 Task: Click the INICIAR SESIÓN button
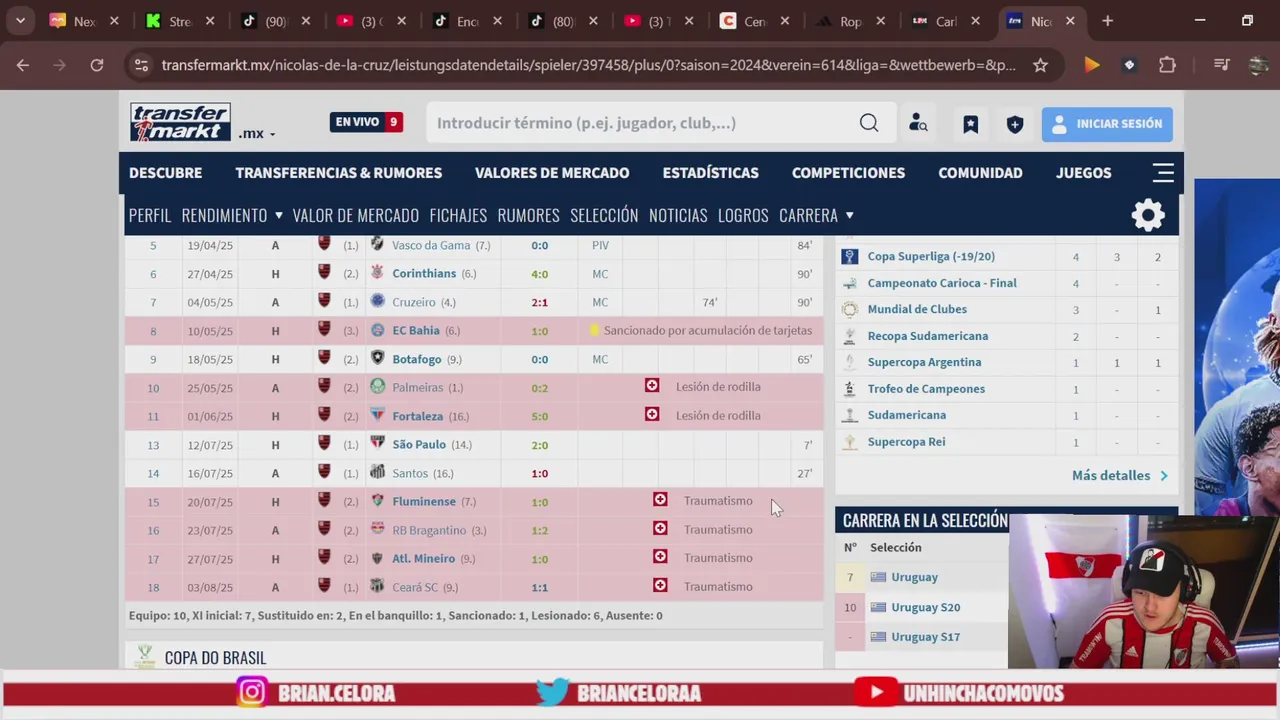coord(1107,123)
